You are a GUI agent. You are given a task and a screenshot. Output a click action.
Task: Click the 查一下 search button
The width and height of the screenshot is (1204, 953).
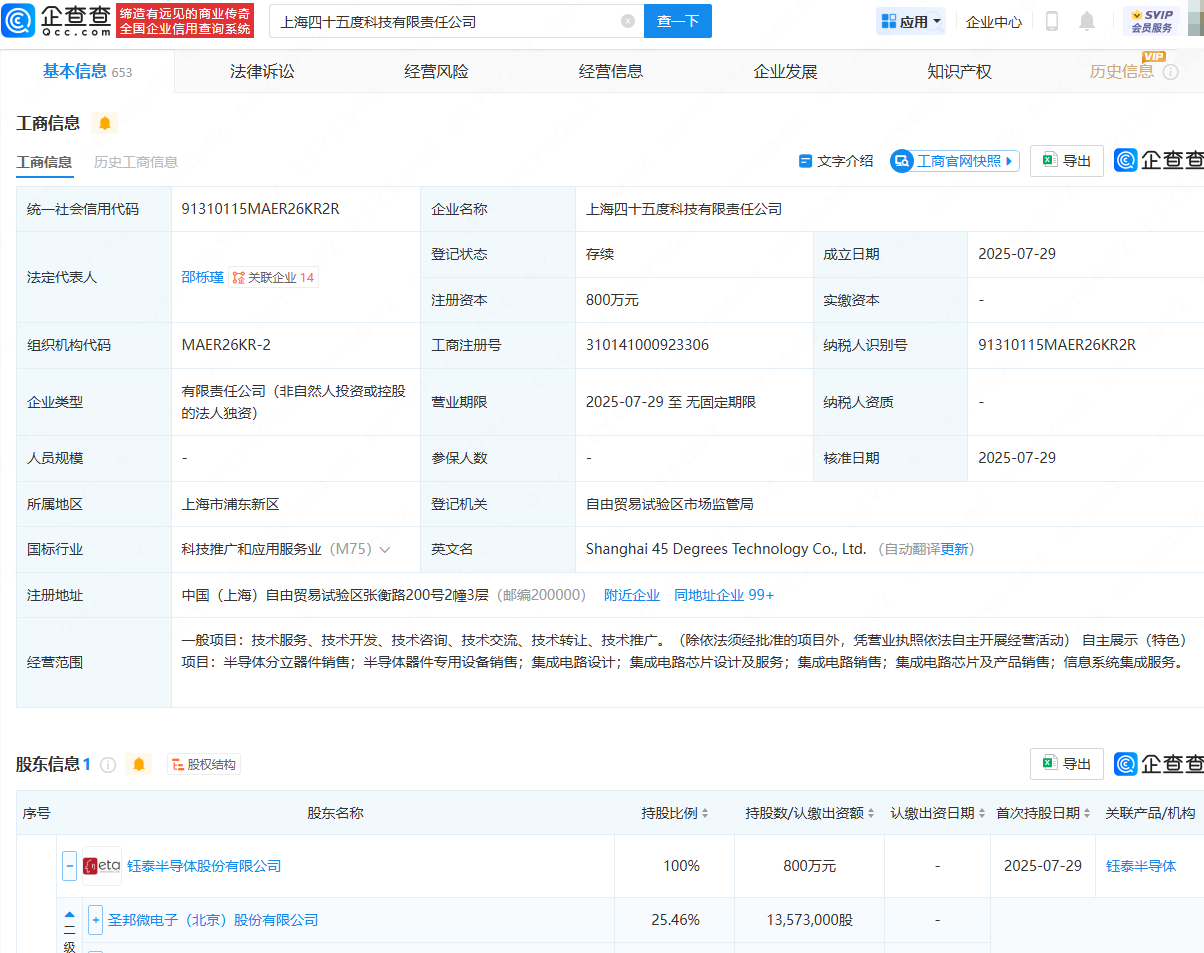click(678, 21)
